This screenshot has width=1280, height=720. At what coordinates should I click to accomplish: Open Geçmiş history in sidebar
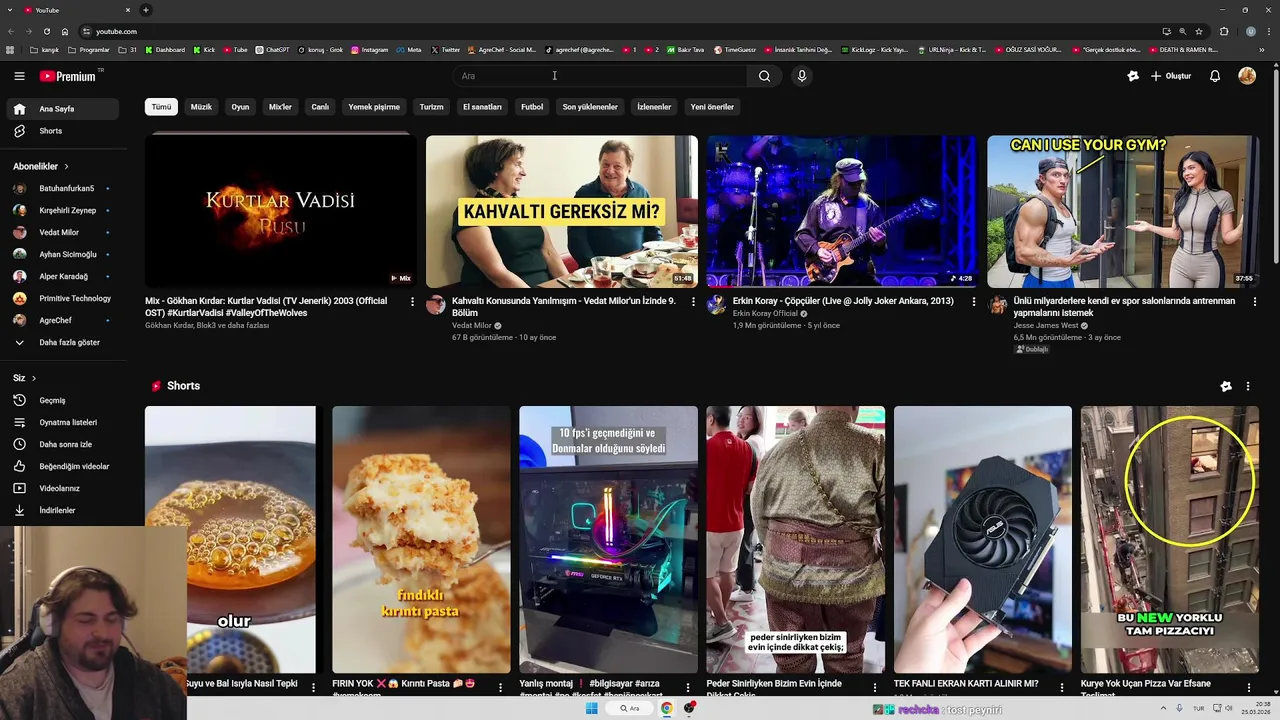coord(62,400)
